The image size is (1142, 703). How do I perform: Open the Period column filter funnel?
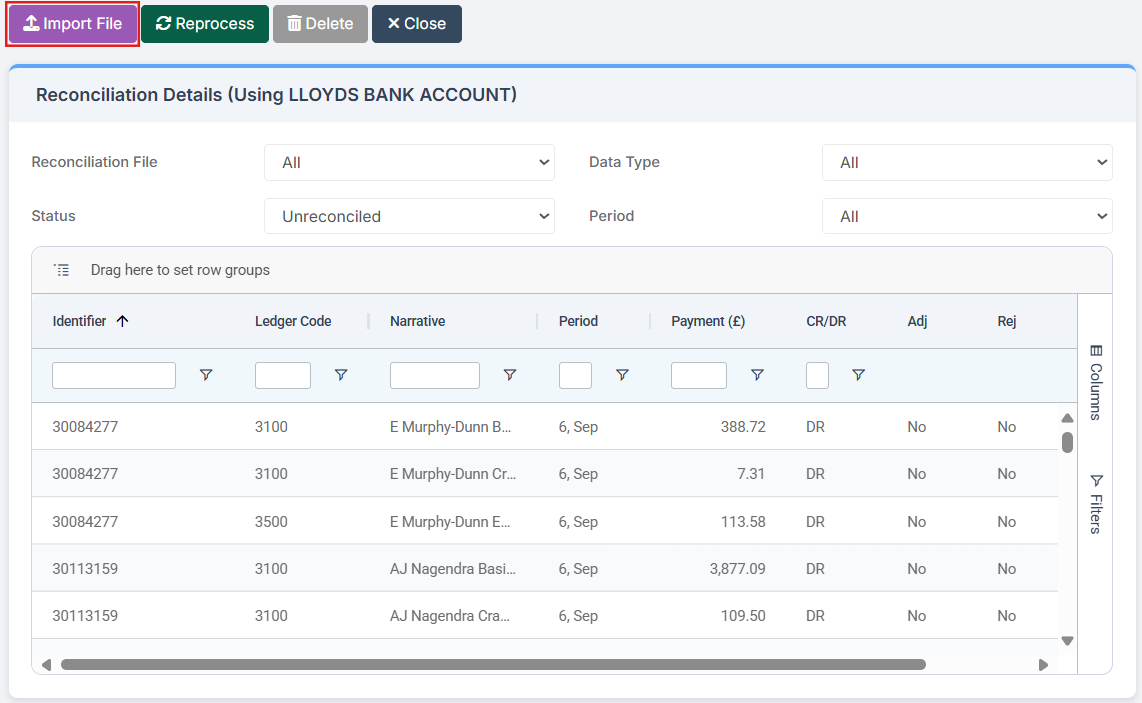coord(622,375)
